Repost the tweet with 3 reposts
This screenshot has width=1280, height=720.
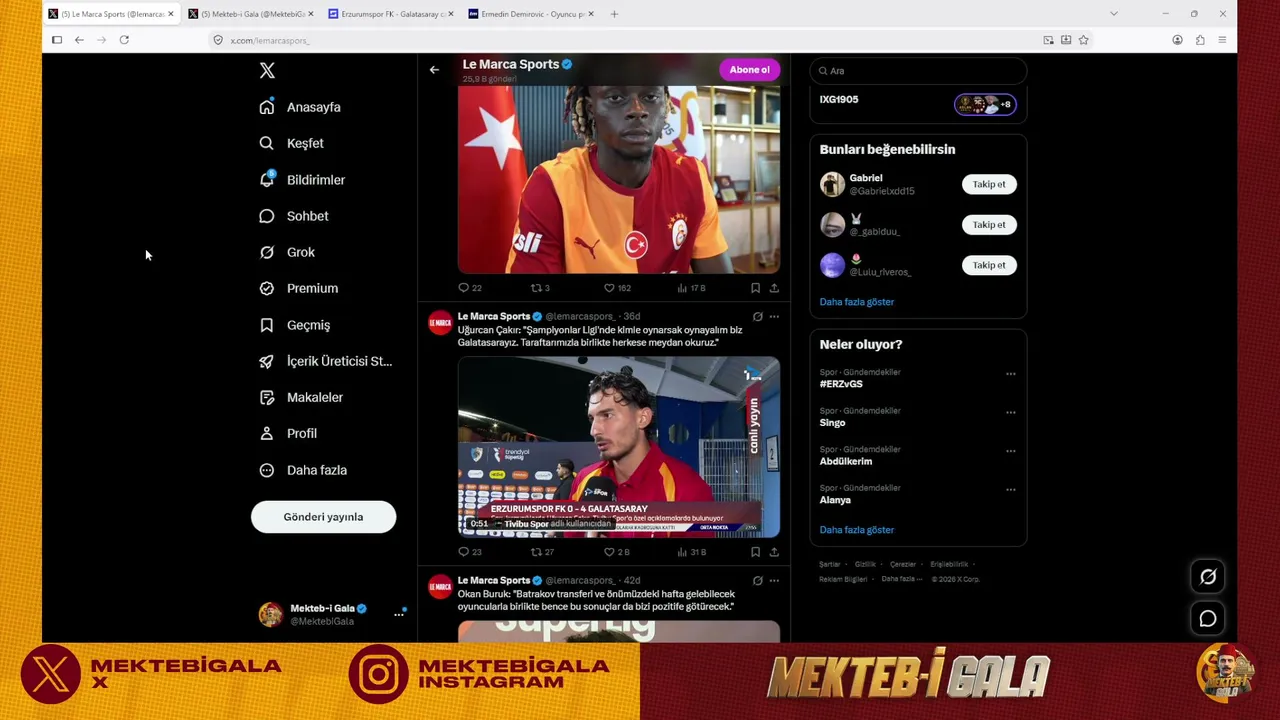[x=540, y=288]
